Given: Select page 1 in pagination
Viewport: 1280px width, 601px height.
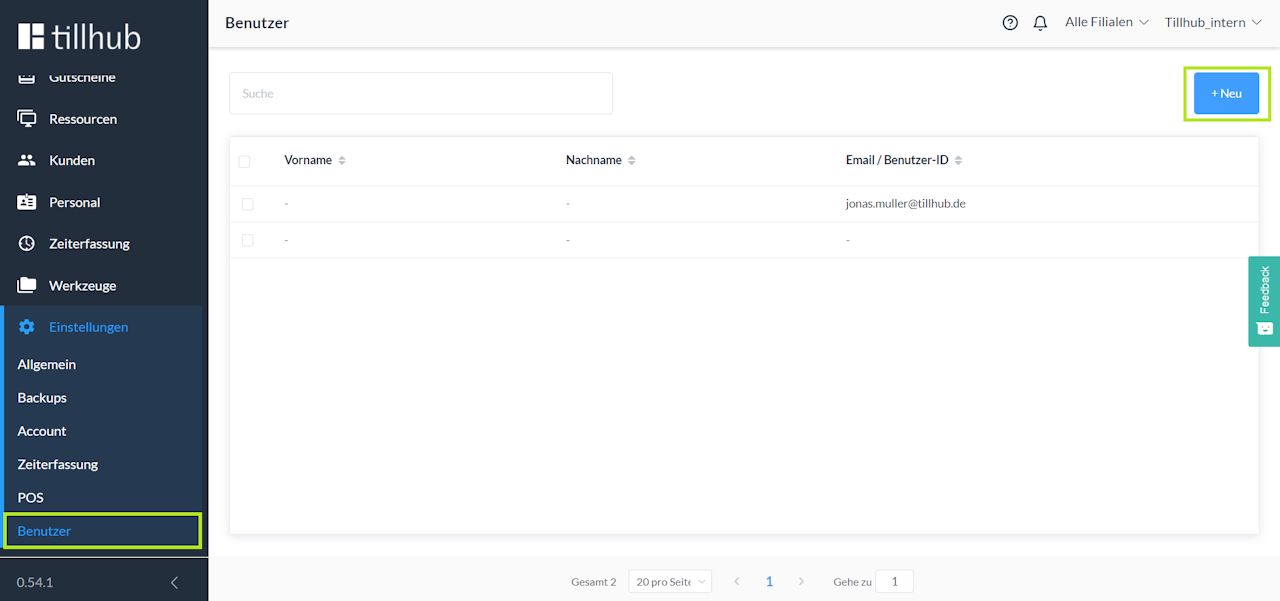Looking at the screenshot, I should click(x=769, y=581).
